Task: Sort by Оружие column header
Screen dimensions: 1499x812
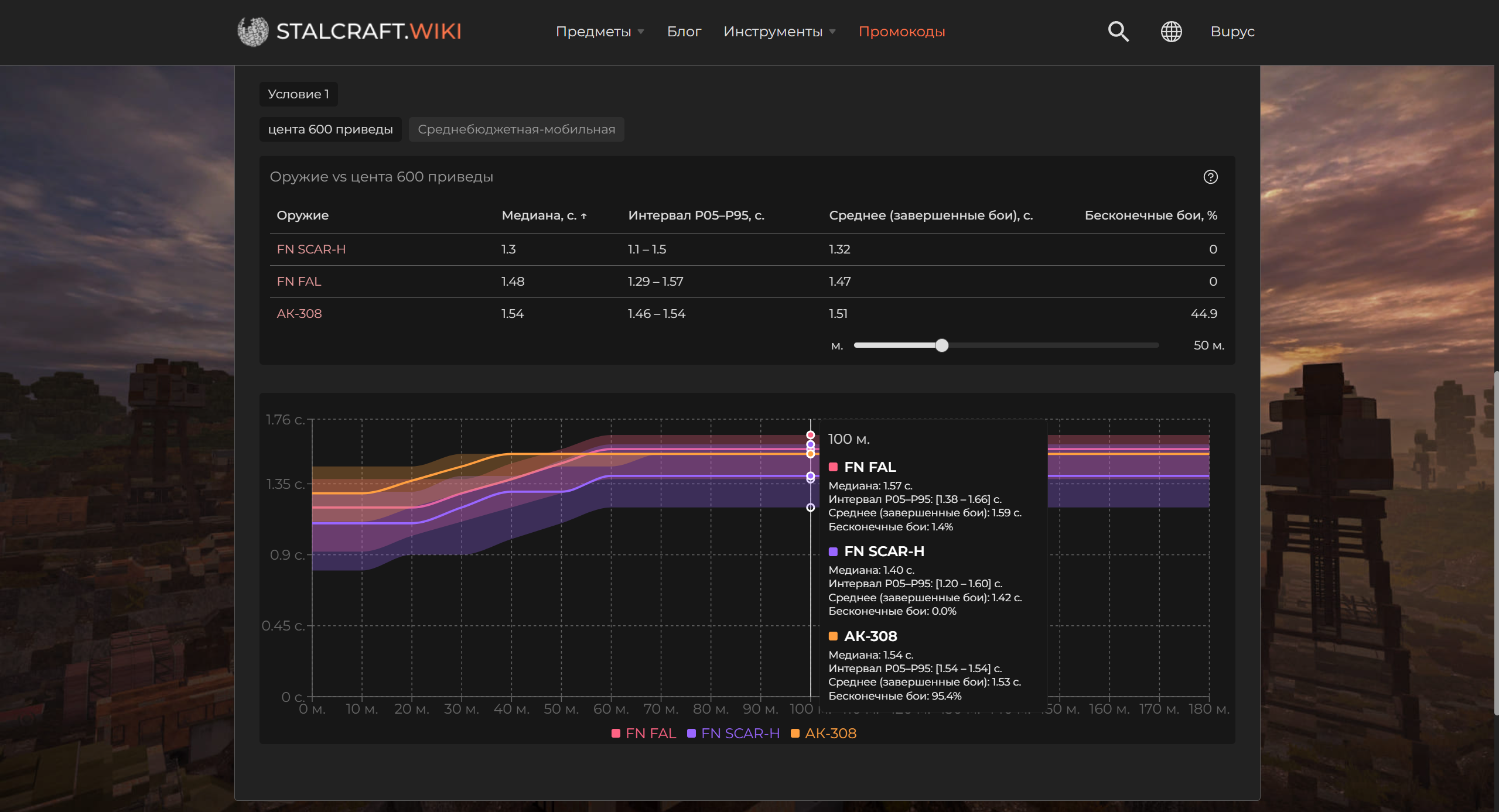Action: pos(302,215)
